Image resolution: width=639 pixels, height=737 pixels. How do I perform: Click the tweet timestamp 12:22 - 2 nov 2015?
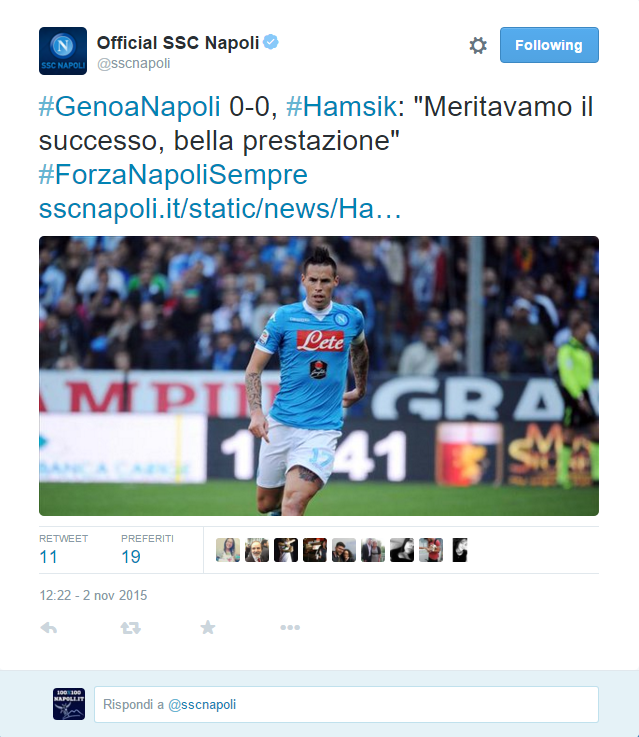click(93, 596)
